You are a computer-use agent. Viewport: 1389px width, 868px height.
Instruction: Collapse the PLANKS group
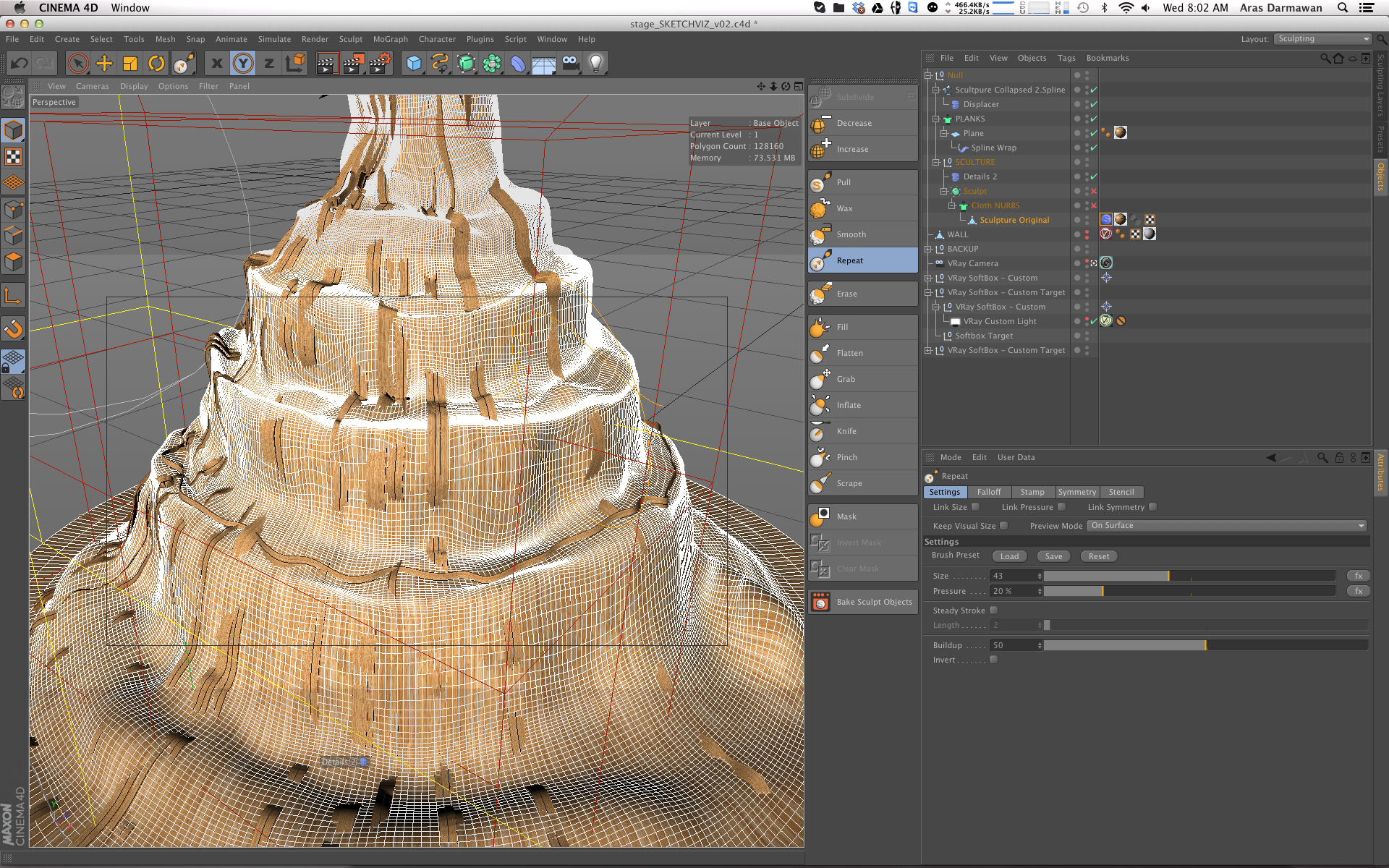point(935,119)
